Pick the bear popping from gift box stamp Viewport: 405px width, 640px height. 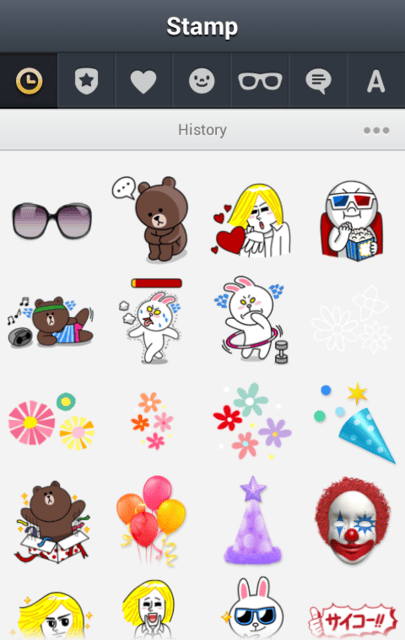(52, 522)
